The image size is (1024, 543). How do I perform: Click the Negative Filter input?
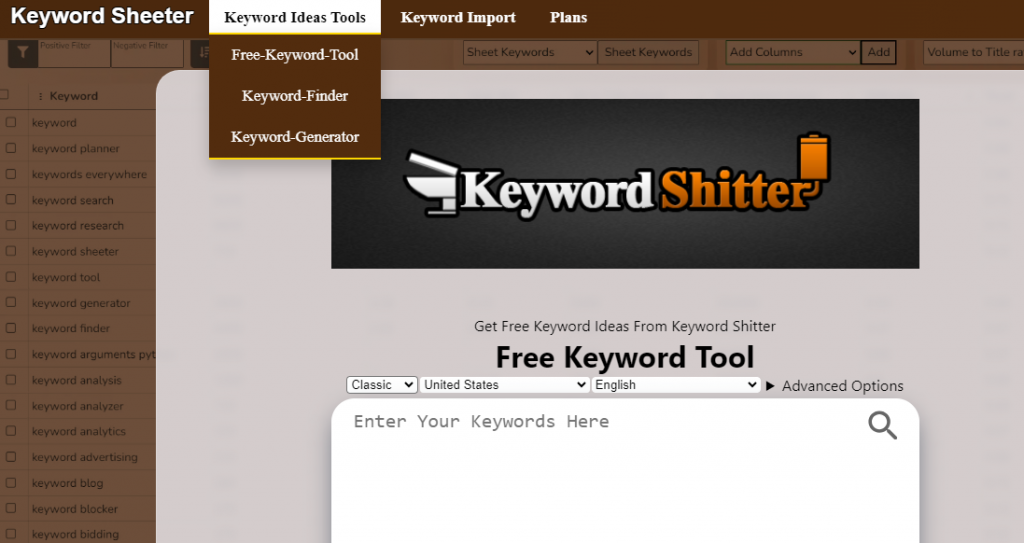click(x=147, y=54)
